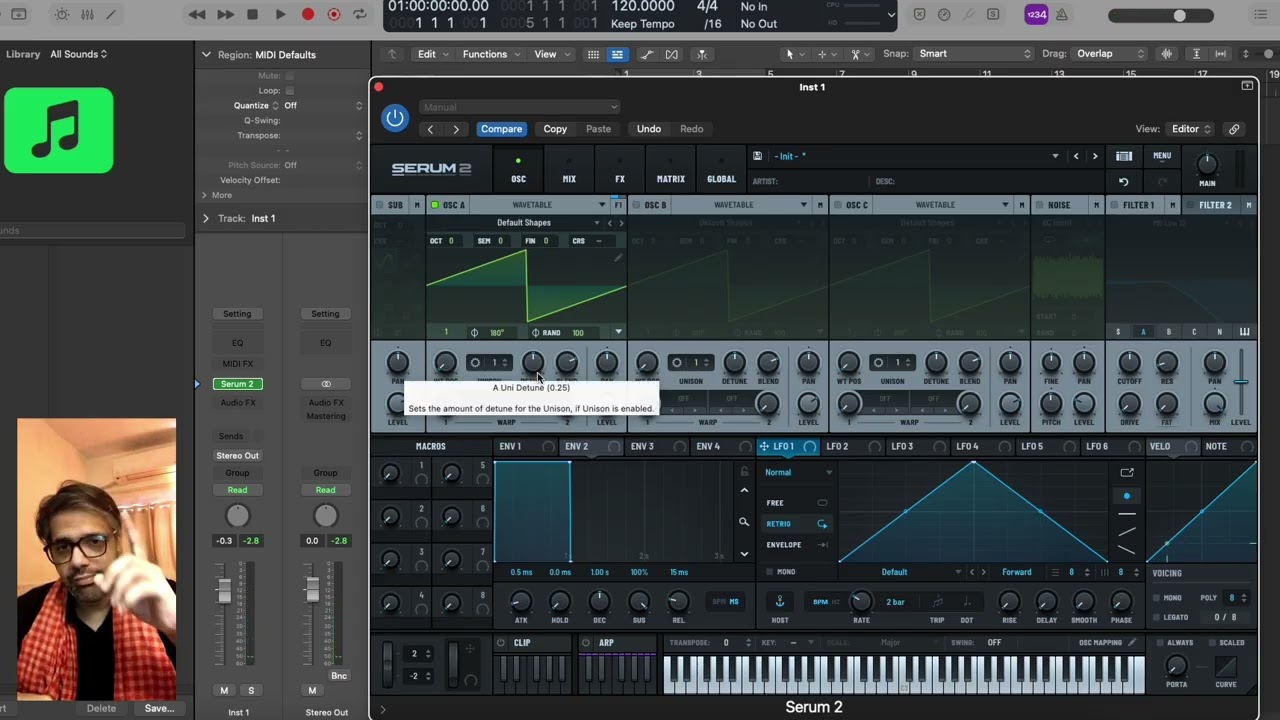The image size is (1280, 720).
Task: Open the mixer icon in control bar
Action: tap(87, 15)
